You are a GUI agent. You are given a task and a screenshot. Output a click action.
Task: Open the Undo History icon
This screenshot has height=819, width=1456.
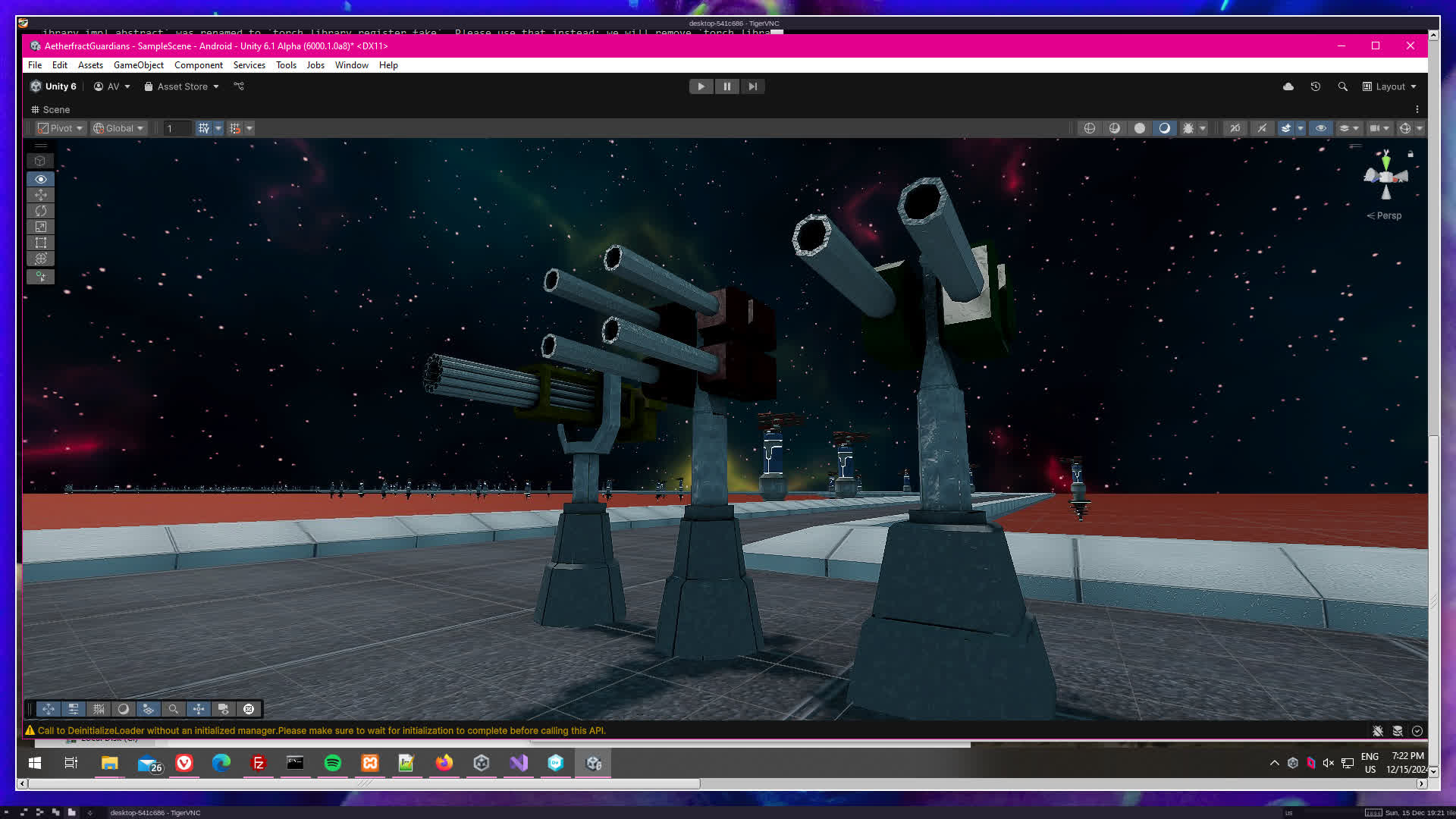pos(1316,86)
